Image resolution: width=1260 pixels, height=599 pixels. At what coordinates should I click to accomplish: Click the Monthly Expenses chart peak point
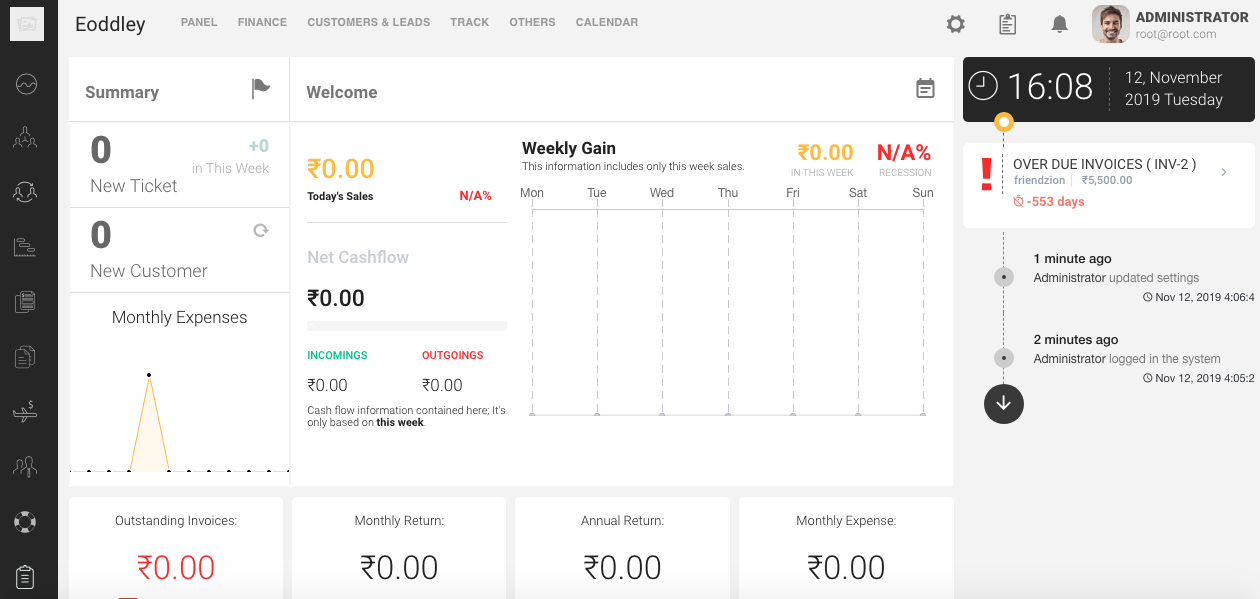point(149,375)
